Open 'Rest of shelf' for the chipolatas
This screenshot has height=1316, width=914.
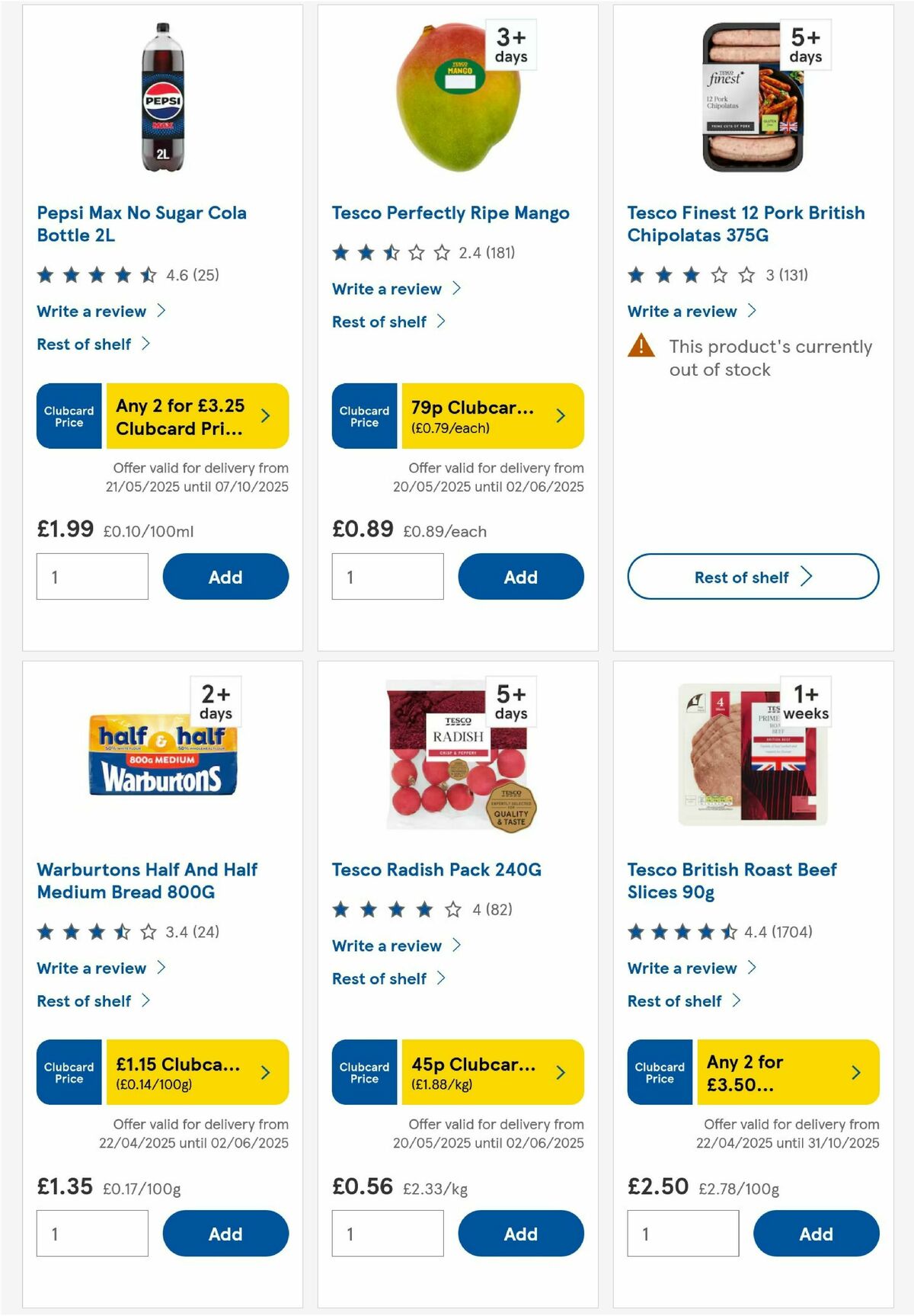pos(751,577)
